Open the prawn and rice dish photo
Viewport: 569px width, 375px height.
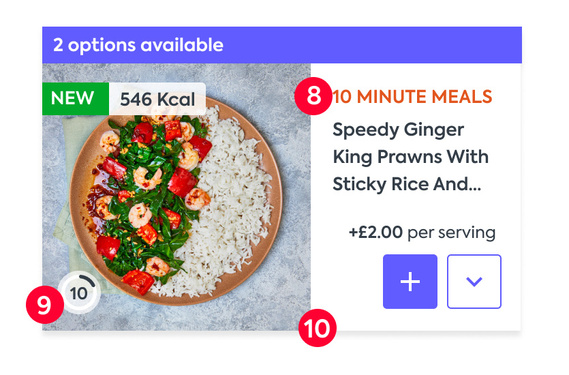point(176,197)
